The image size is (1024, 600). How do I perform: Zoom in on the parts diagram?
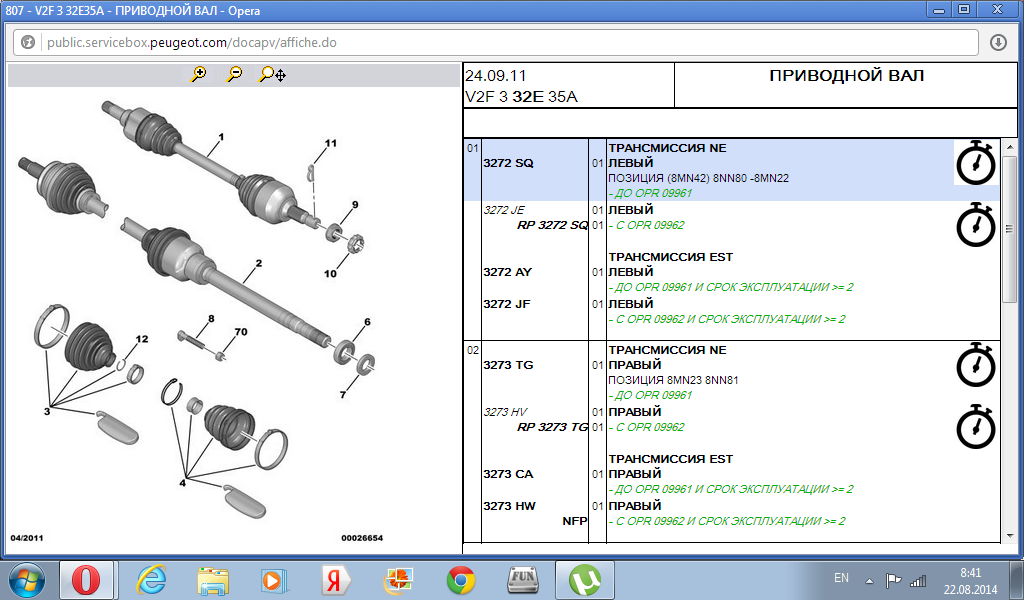tap(199, 74)
